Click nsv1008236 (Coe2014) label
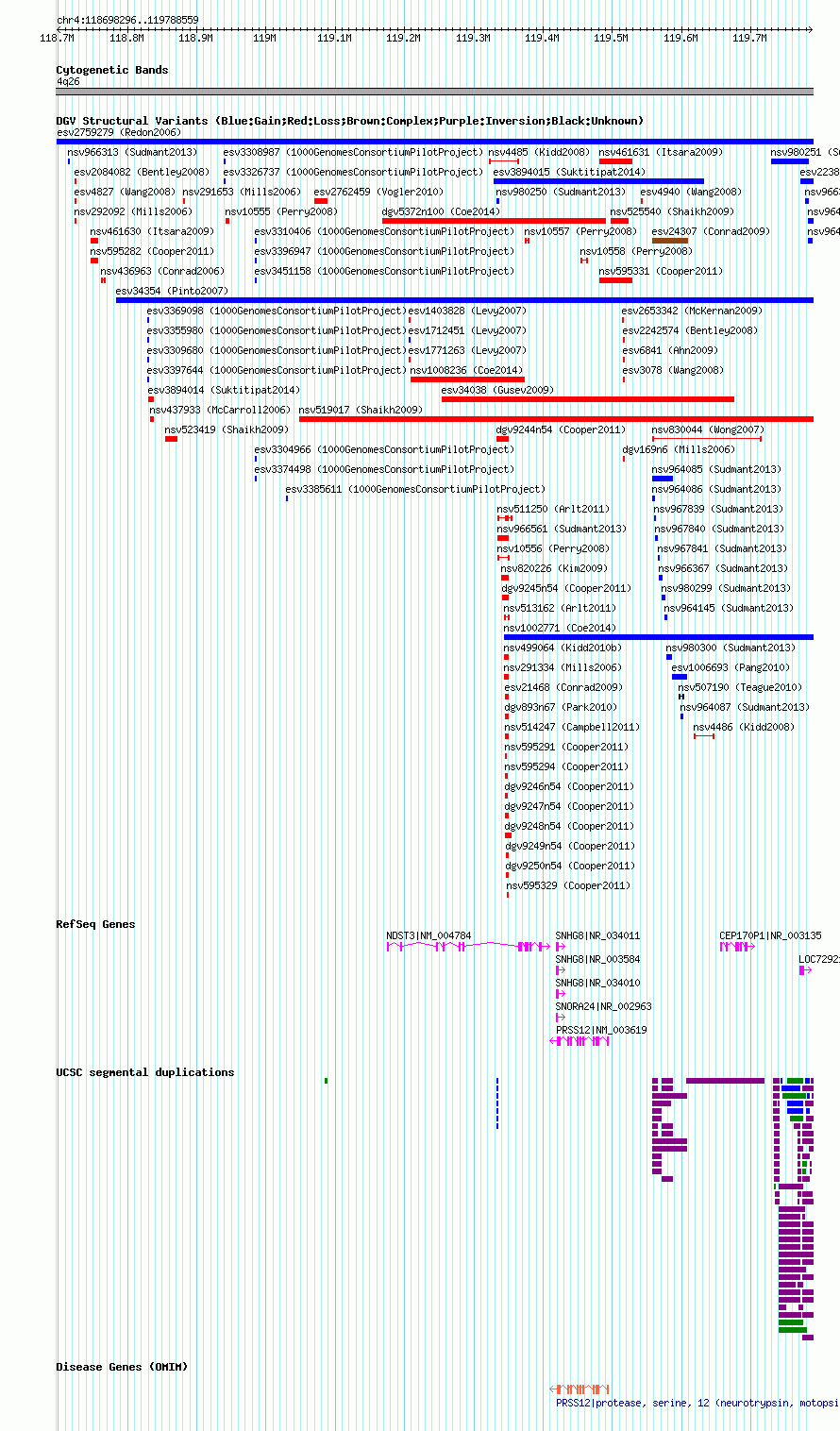The width and height of the screenshot is (840, 1431). coord(466,370)
